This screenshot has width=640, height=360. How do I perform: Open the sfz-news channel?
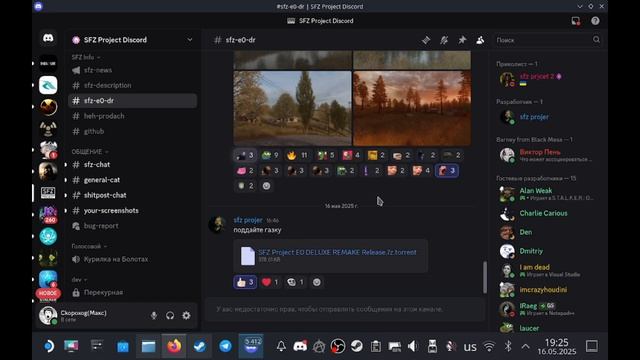click(x=133, y=70)
